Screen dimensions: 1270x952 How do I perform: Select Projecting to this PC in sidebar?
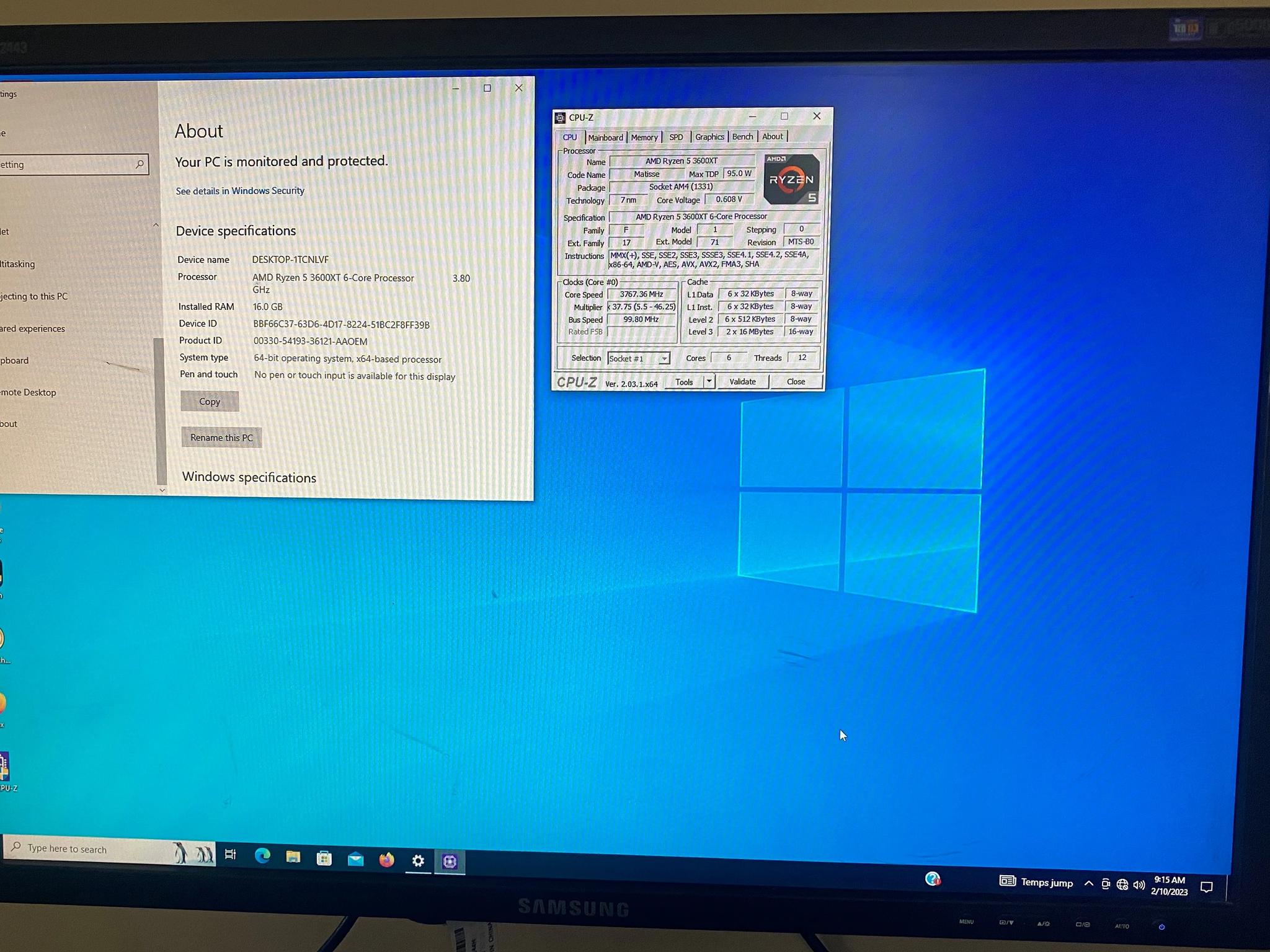pos(33,296)
